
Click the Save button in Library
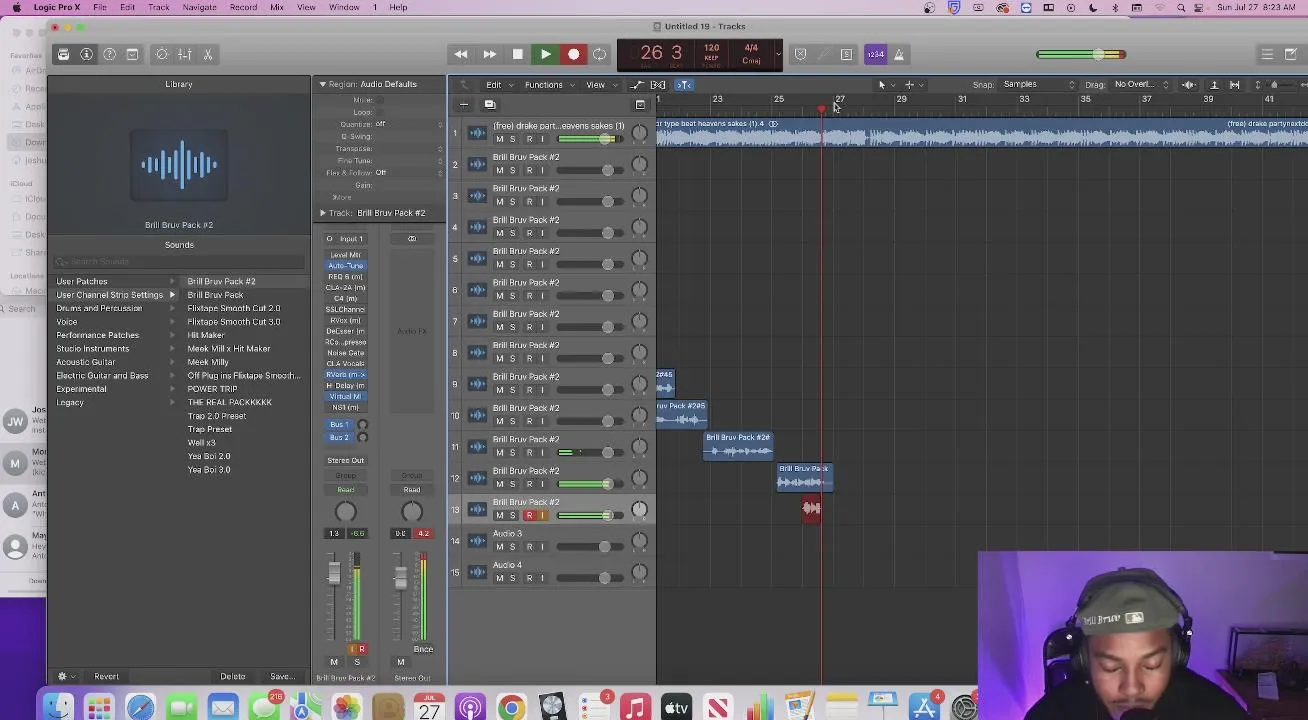(282, 676)
